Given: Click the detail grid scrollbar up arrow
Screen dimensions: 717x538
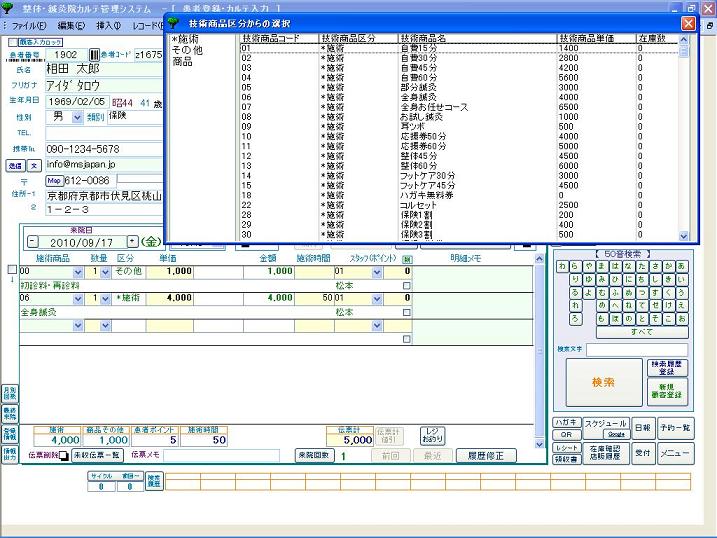Looking at the screenshot, I should tap(540, 259).
